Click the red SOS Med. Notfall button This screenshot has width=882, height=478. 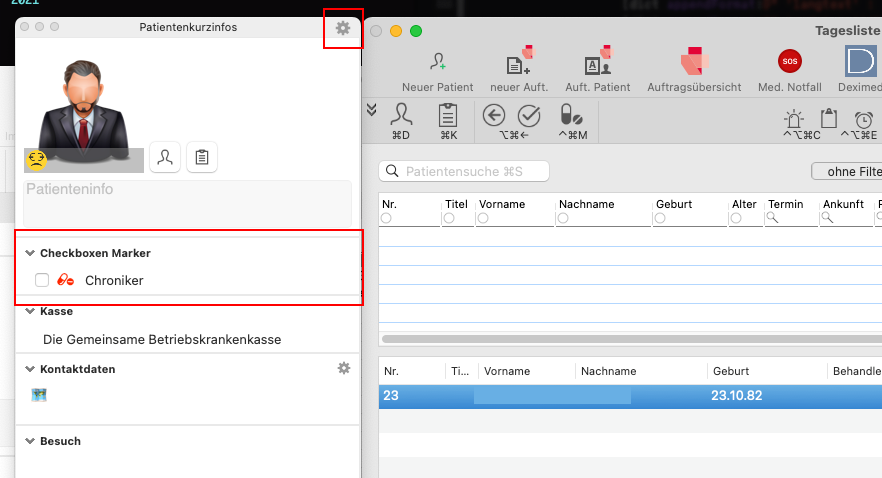pyautogui.click(x=790, y=61)
